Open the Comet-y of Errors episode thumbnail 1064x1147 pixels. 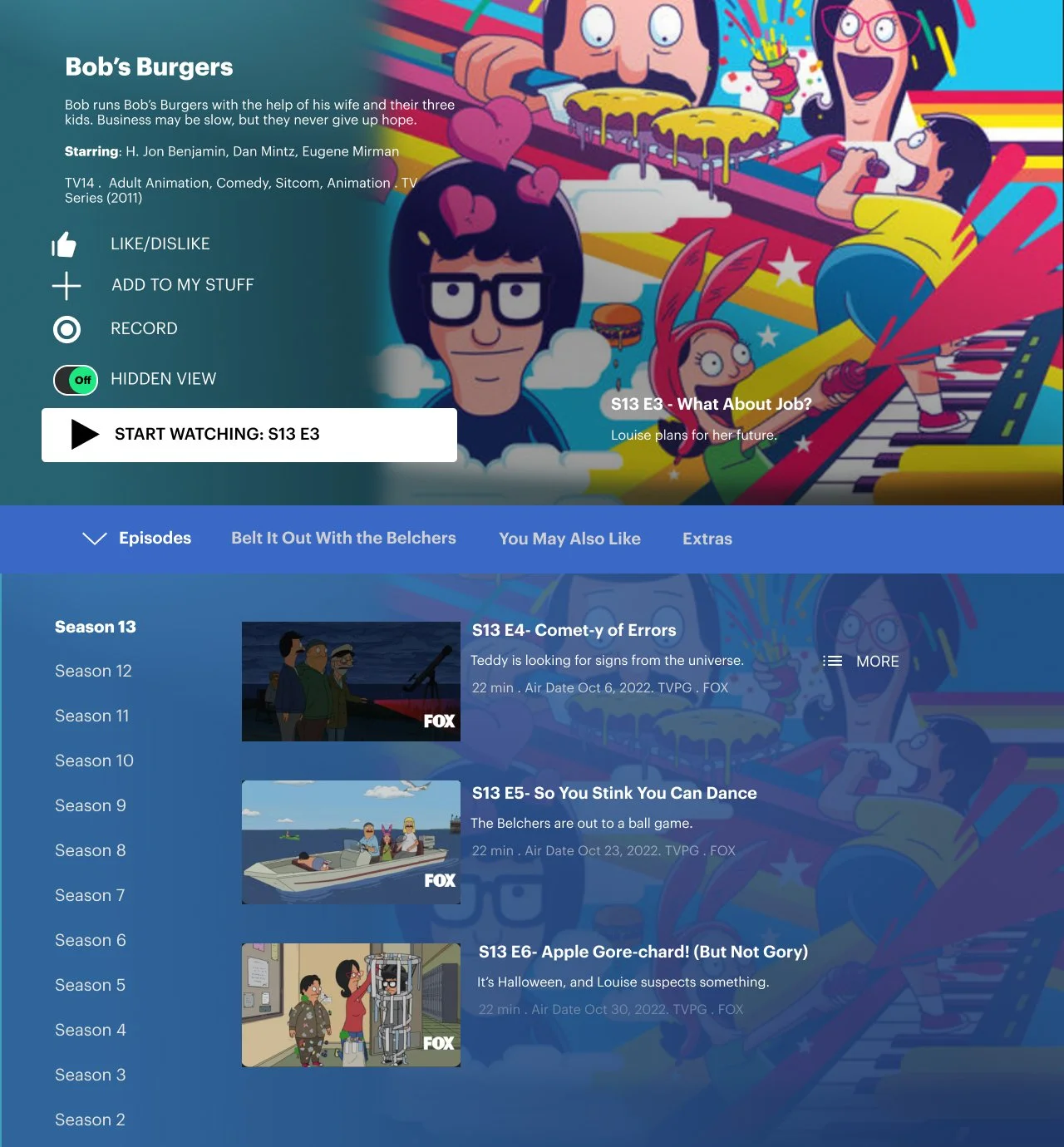[x=351, y=682]
